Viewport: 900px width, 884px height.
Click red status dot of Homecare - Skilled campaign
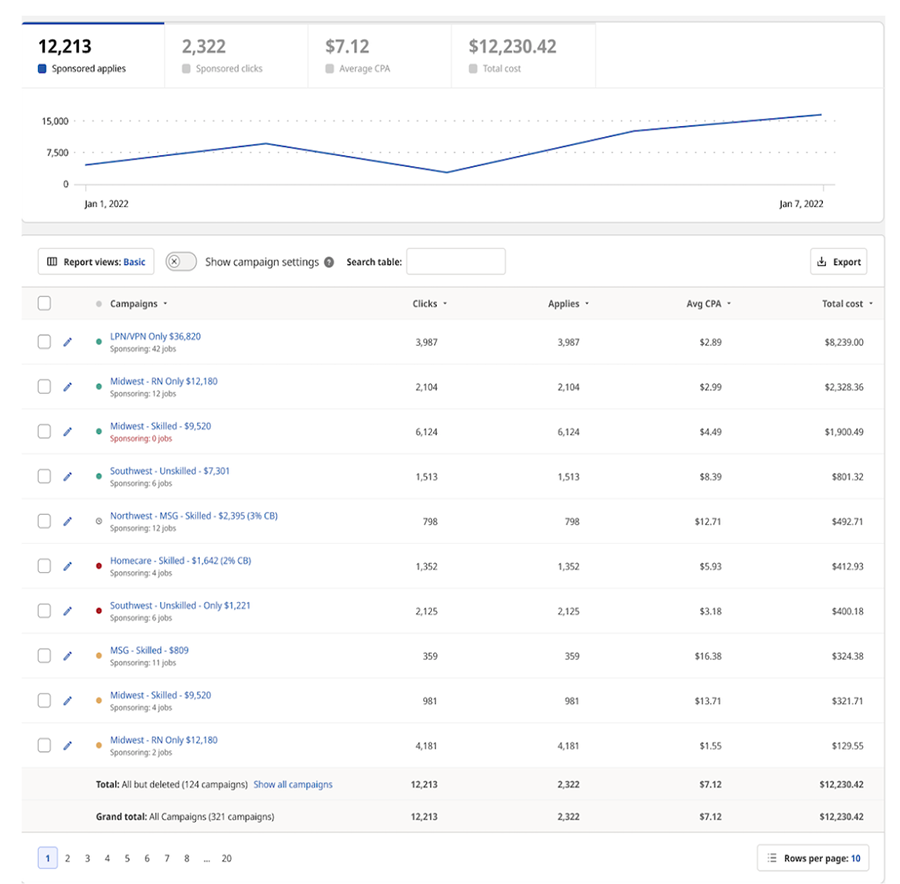(x=99, y=566)
